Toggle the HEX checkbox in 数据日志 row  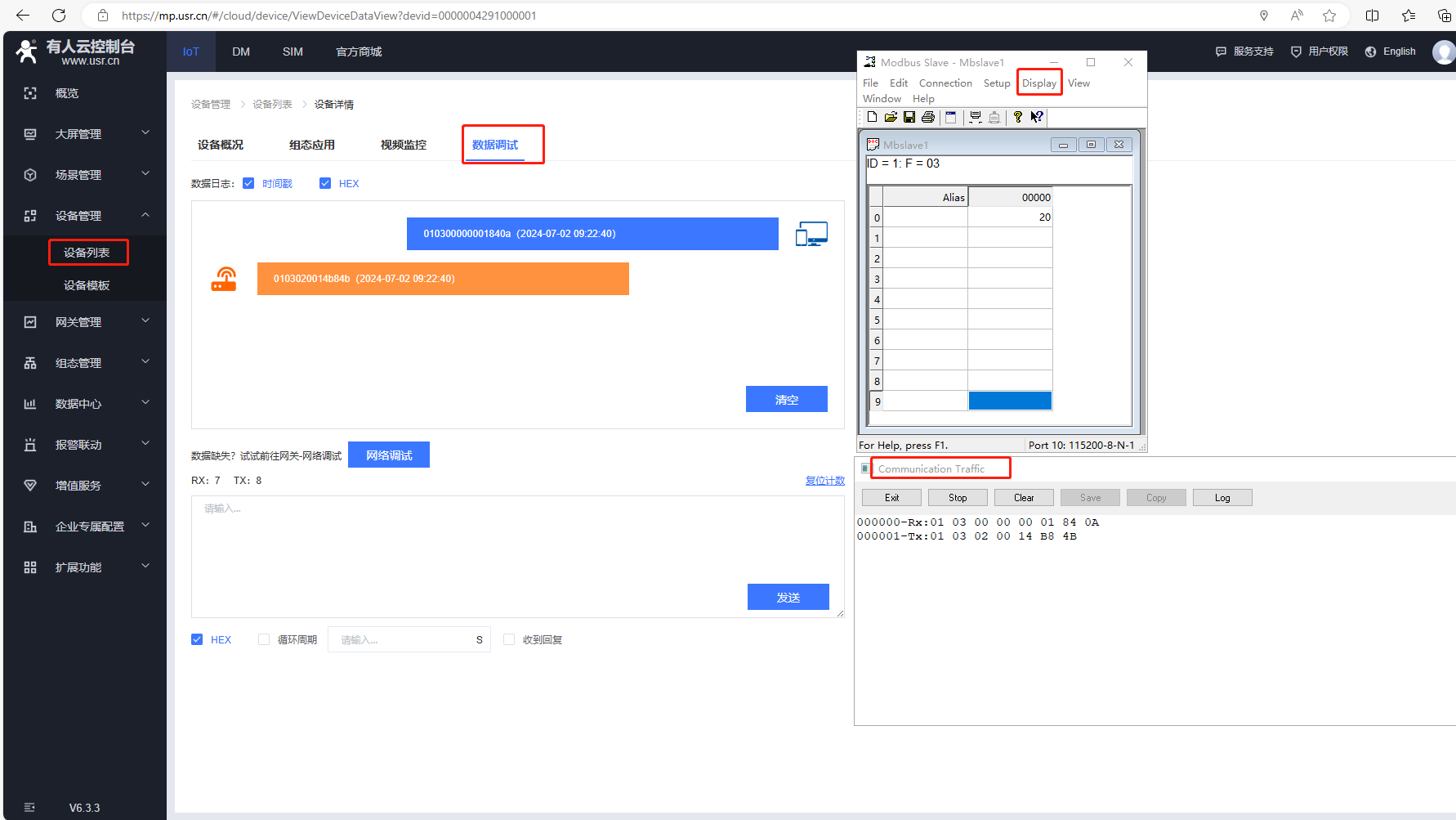click(x=325, y=183)
